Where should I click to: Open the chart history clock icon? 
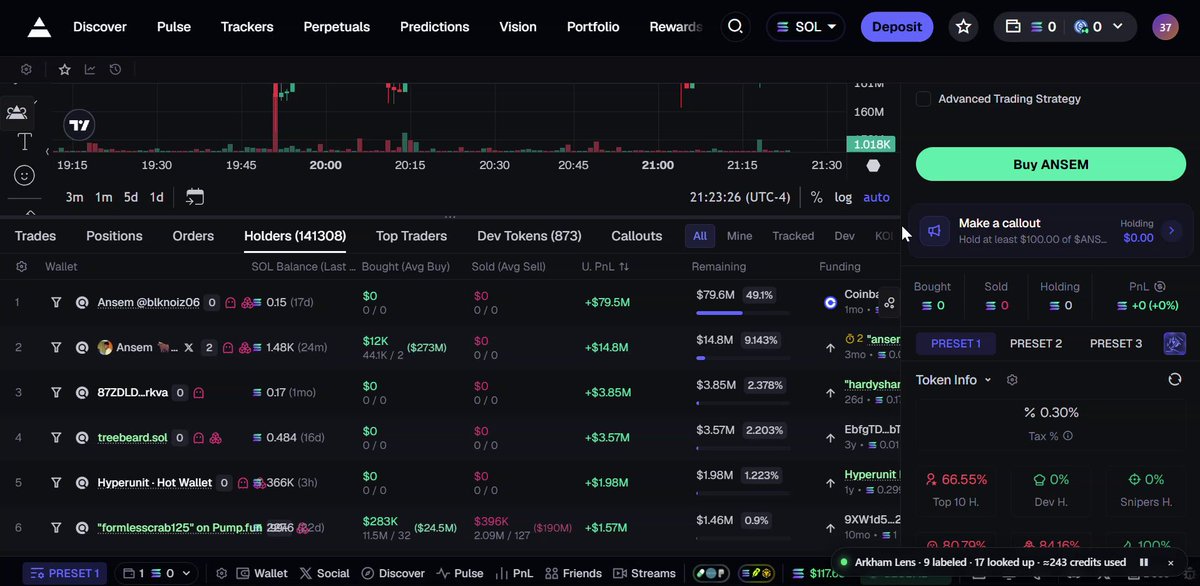pyautogui.click(x=115, y=70)
